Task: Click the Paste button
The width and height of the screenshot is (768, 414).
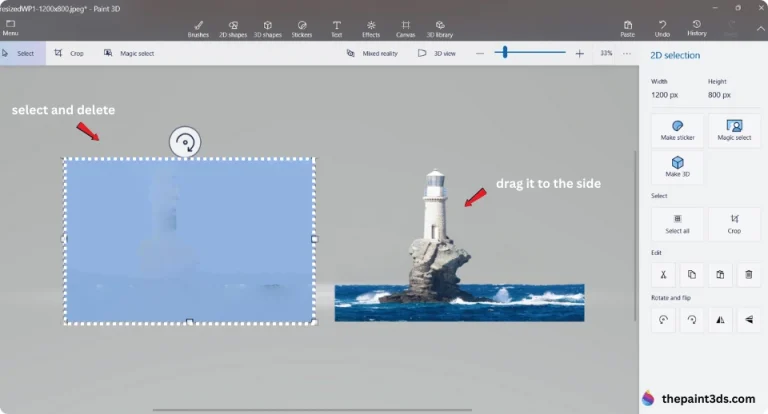Action: coord(627,29)
